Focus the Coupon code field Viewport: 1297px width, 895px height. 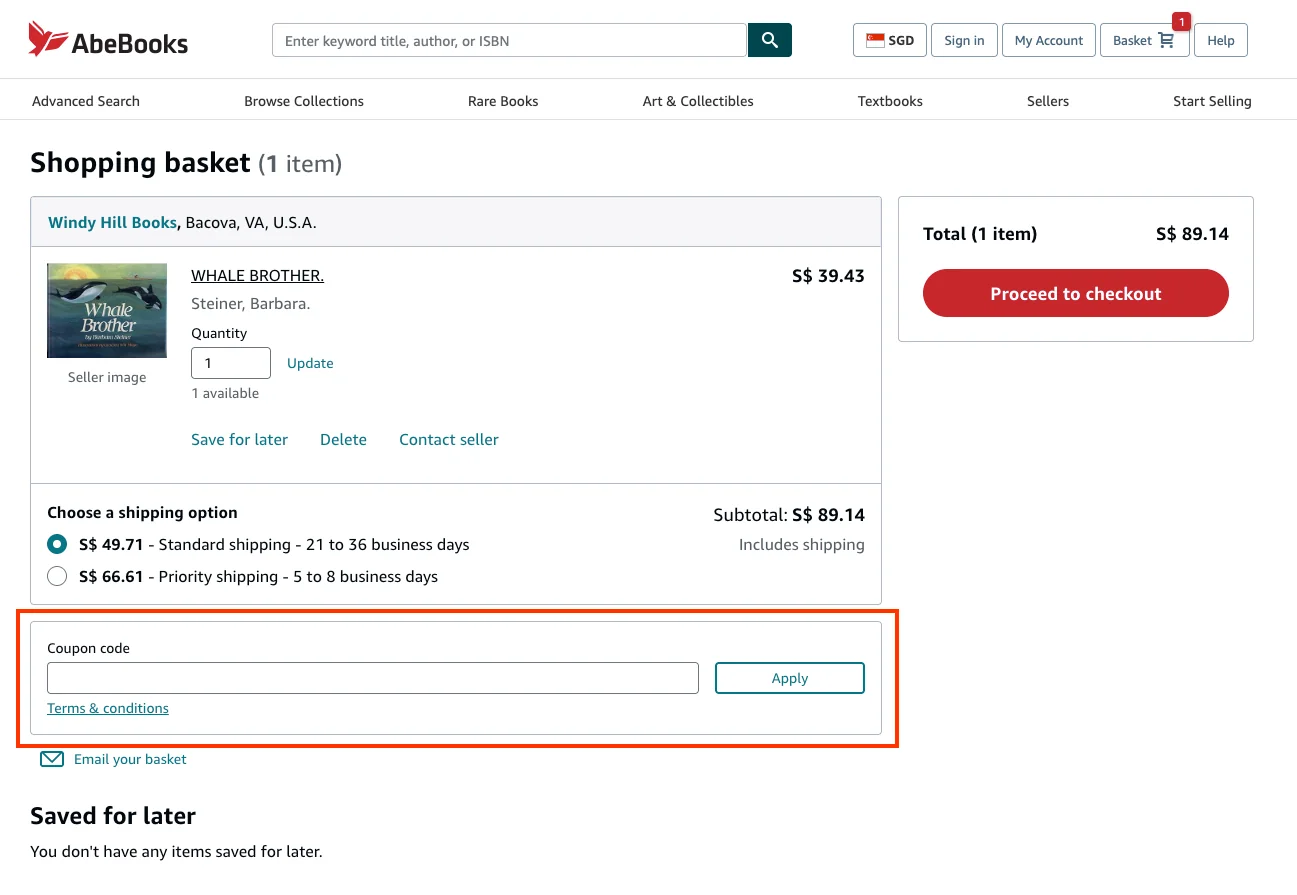pos(373,678)
